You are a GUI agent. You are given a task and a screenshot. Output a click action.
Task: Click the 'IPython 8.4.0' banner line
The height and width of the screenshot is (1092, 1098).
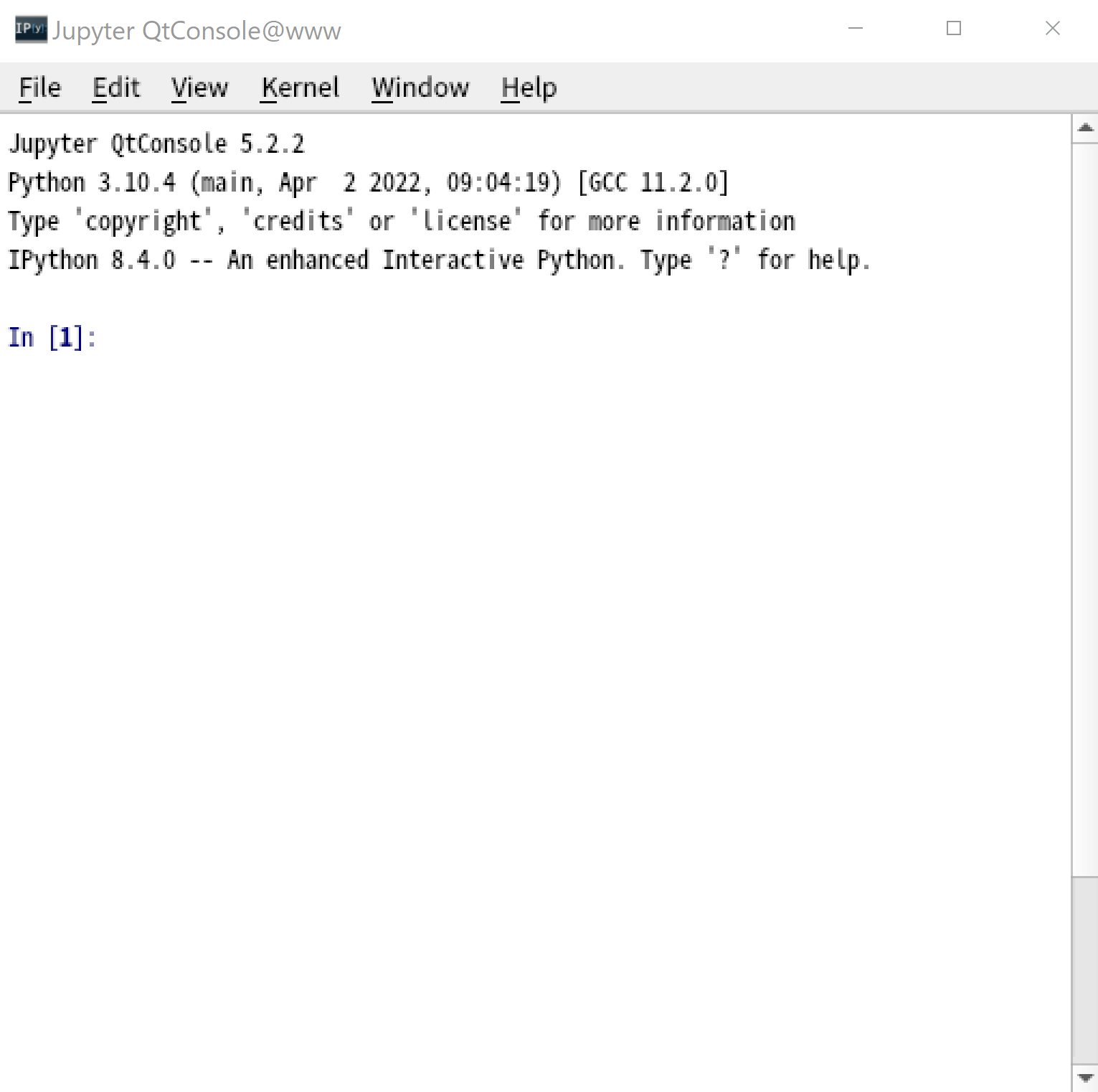click(439, 260)
